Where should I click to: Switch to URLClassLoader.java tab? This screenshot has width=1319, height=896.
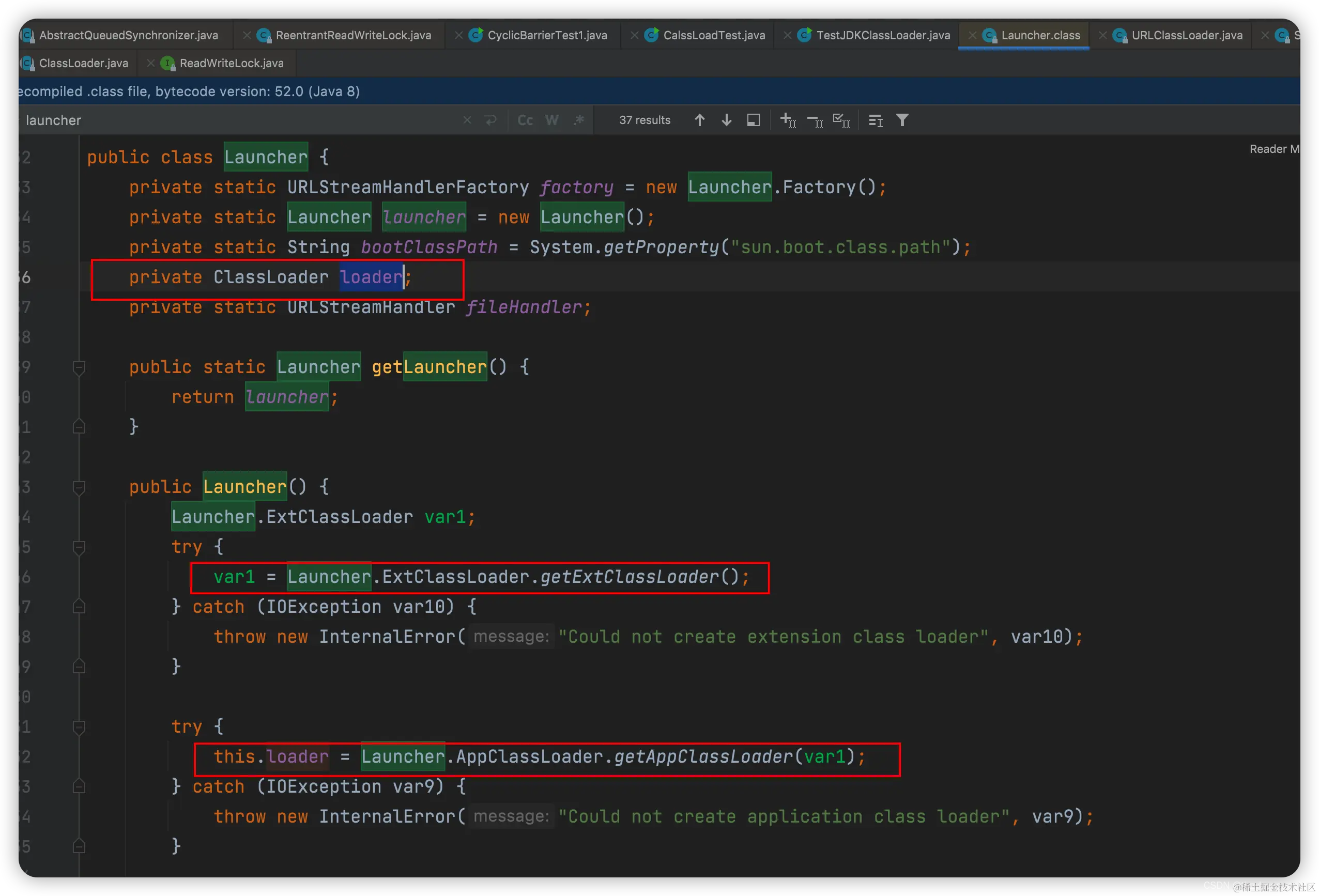click(1186, 35)
